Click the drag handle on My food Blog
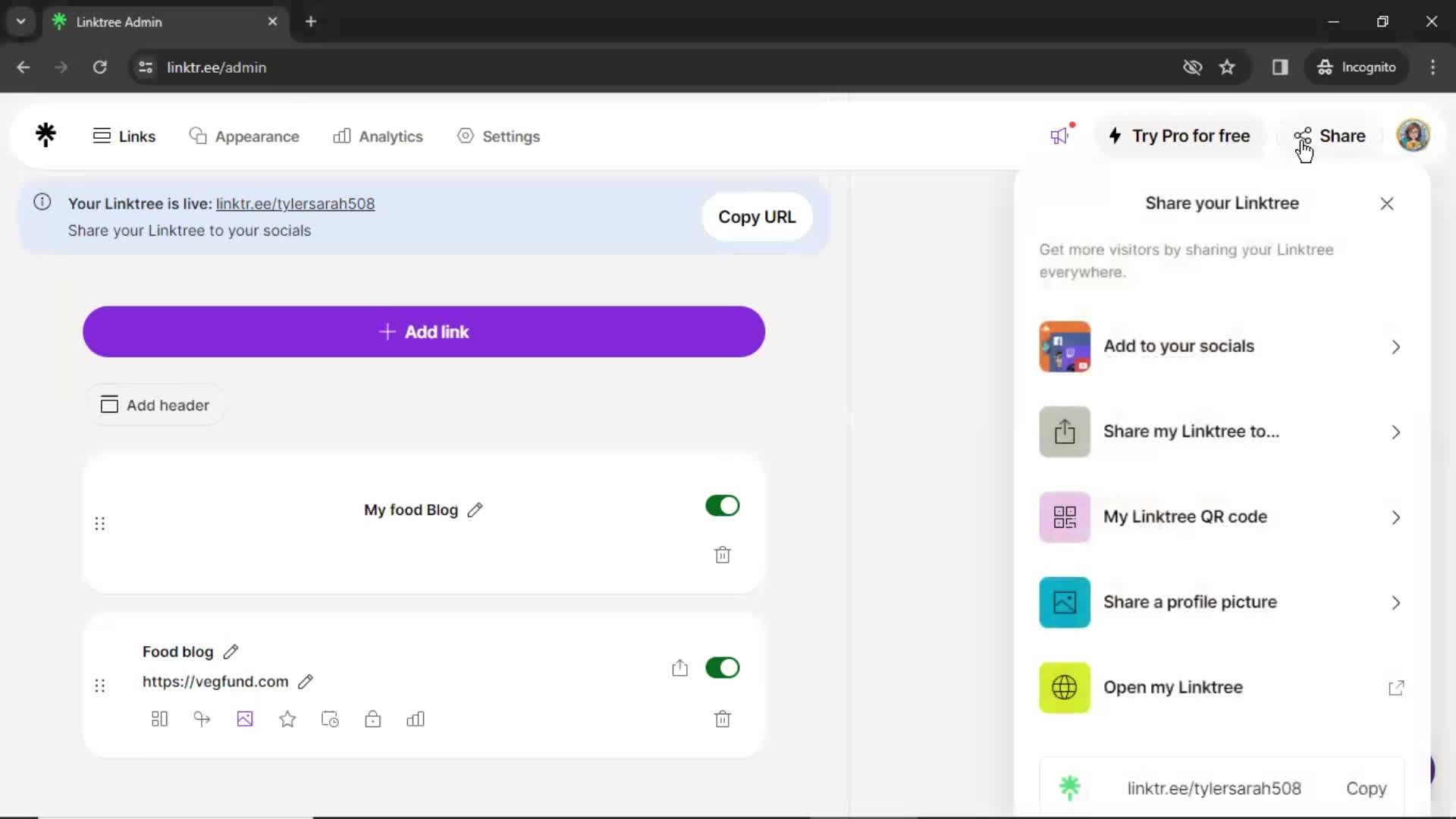 [100, 523]
